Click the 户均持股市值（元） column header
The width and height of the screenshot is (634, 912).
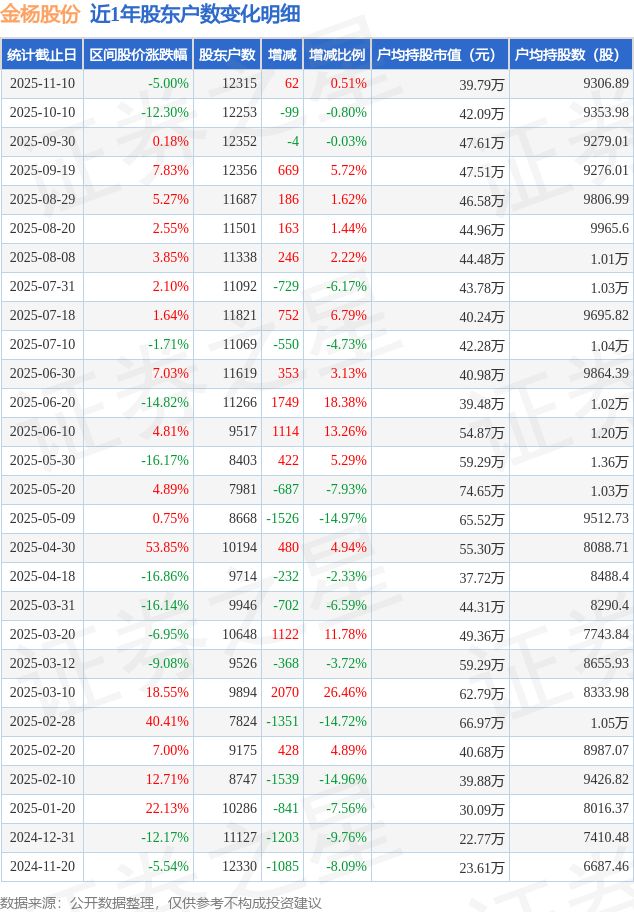click(440, 55)
